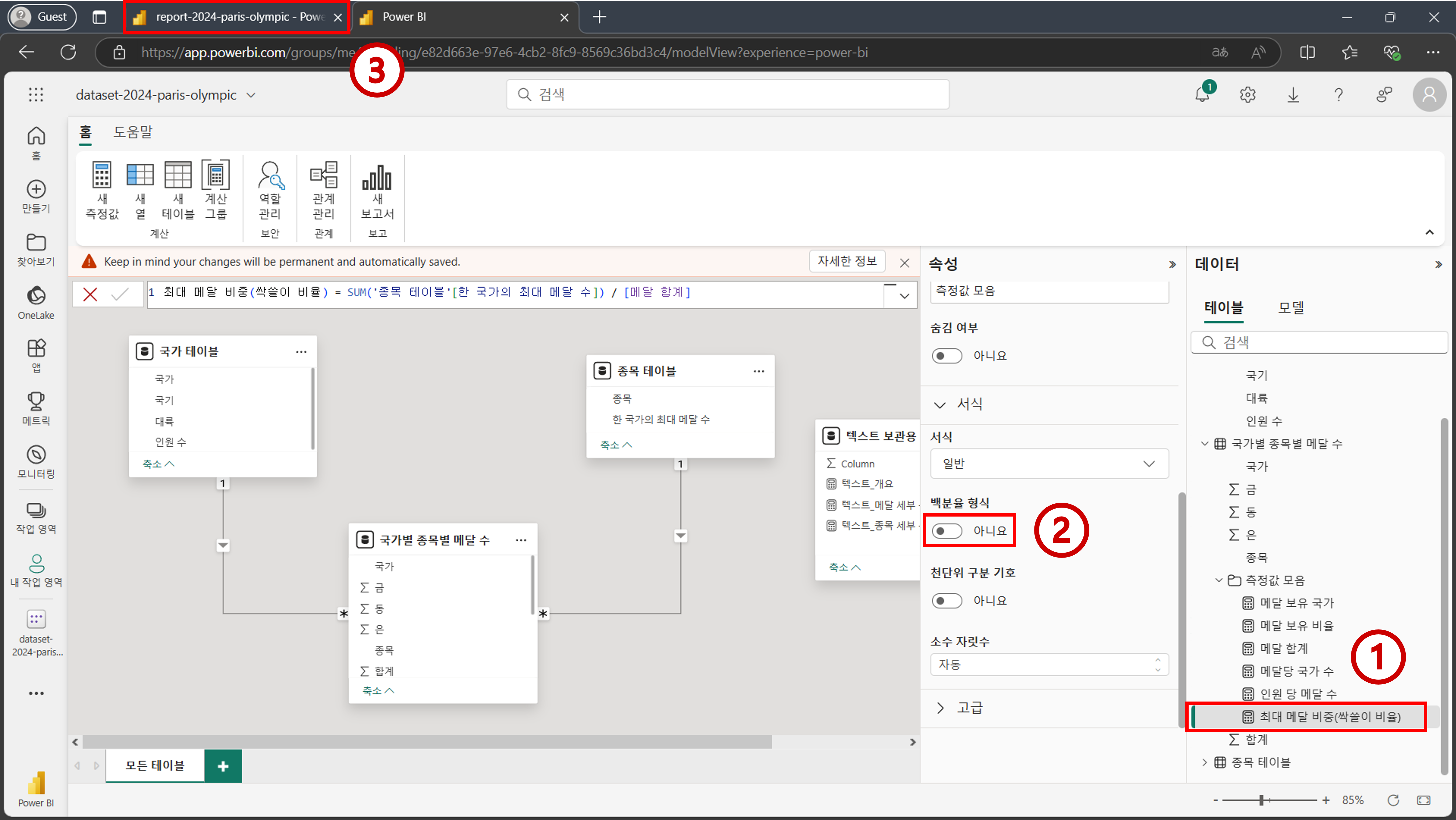Collapse 측정값 모음 folder in data tree
This screenshot has height=820, width=1456.
click(x=1218, y=580)
